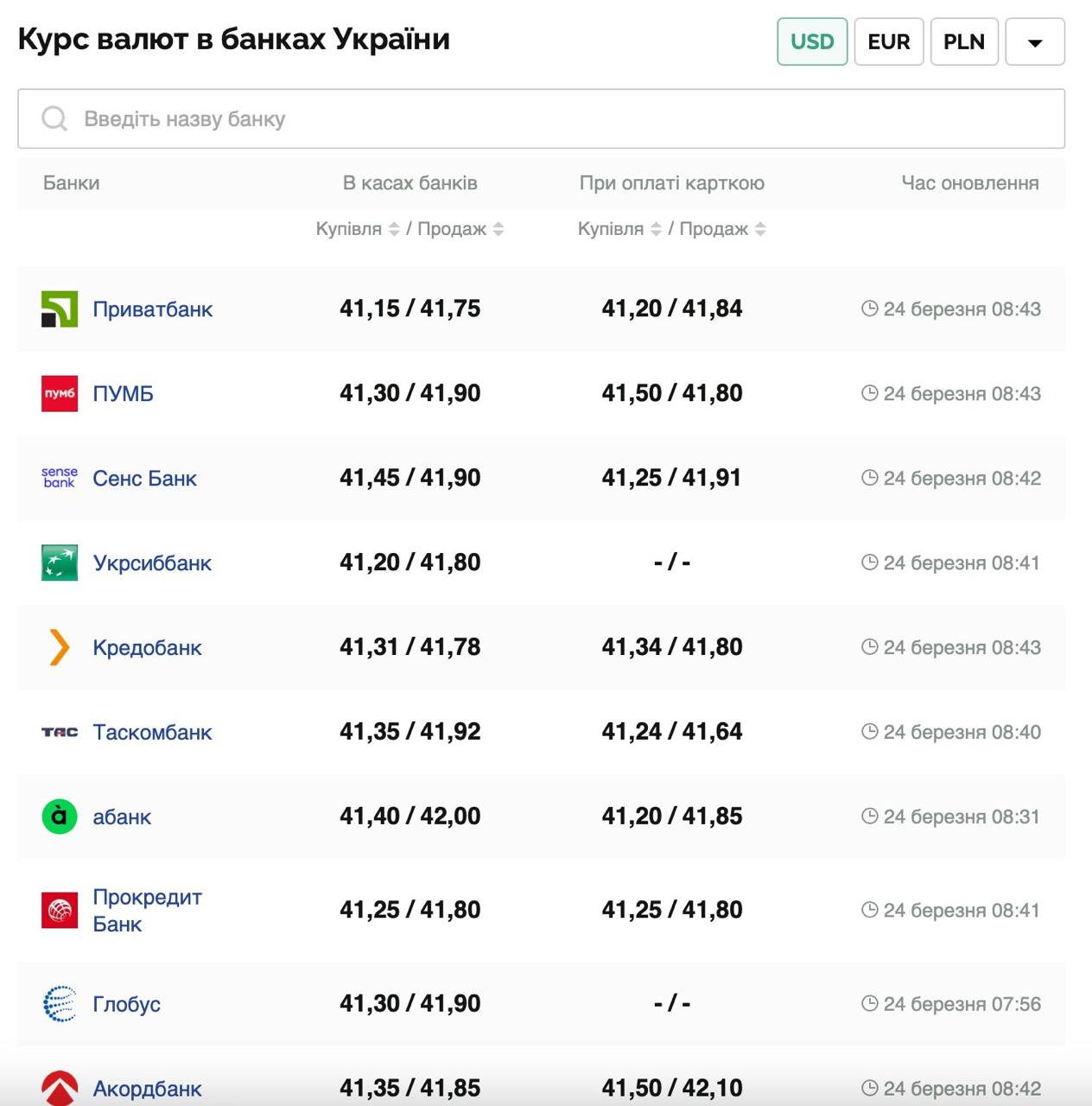Click the Банки column header

pos(71,182)
